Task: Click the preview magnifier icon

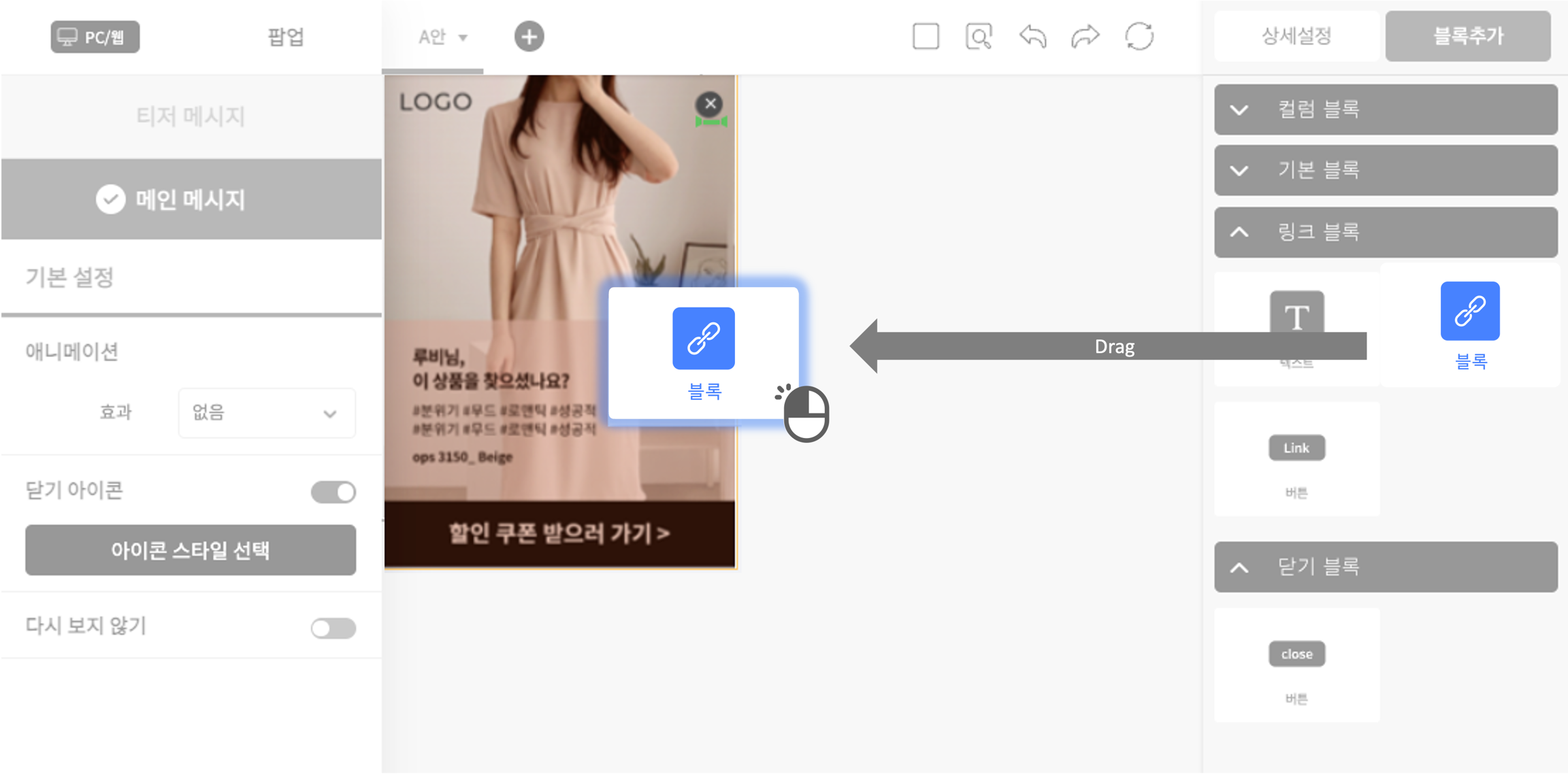Action: click(x=979, y=37)
